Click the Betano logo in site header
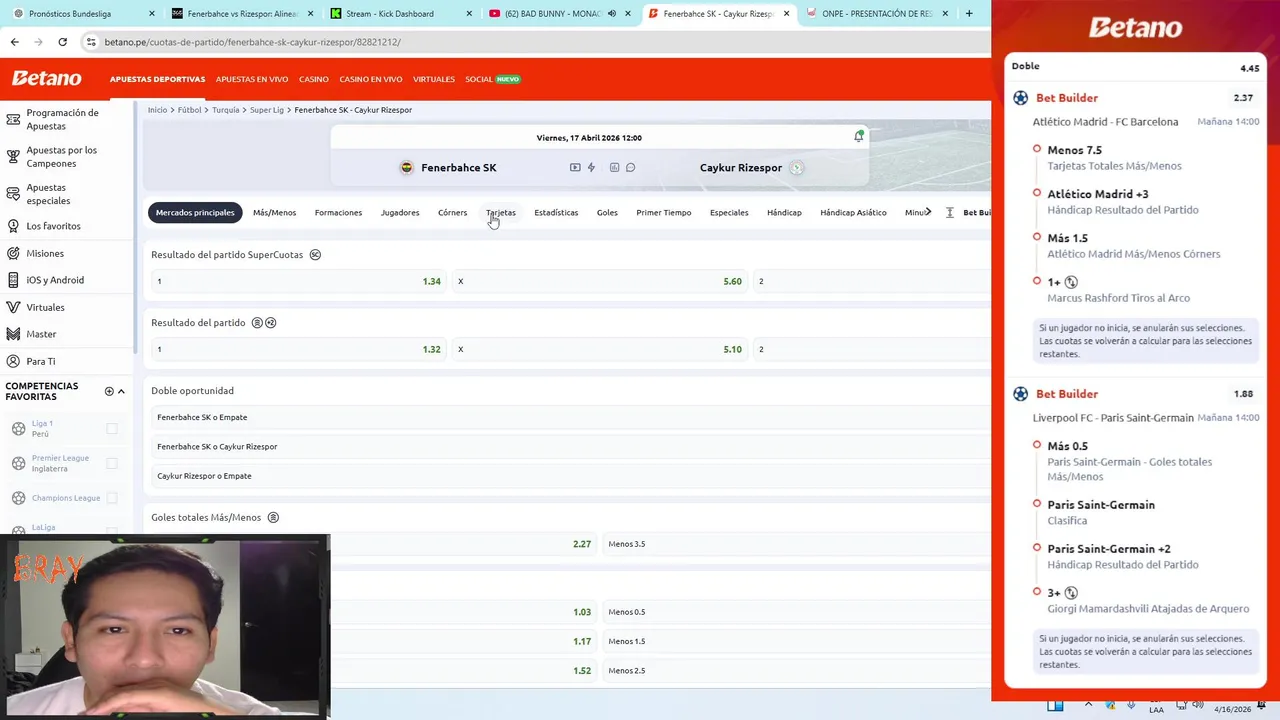1280x720 pixels. tap(46, 79)
